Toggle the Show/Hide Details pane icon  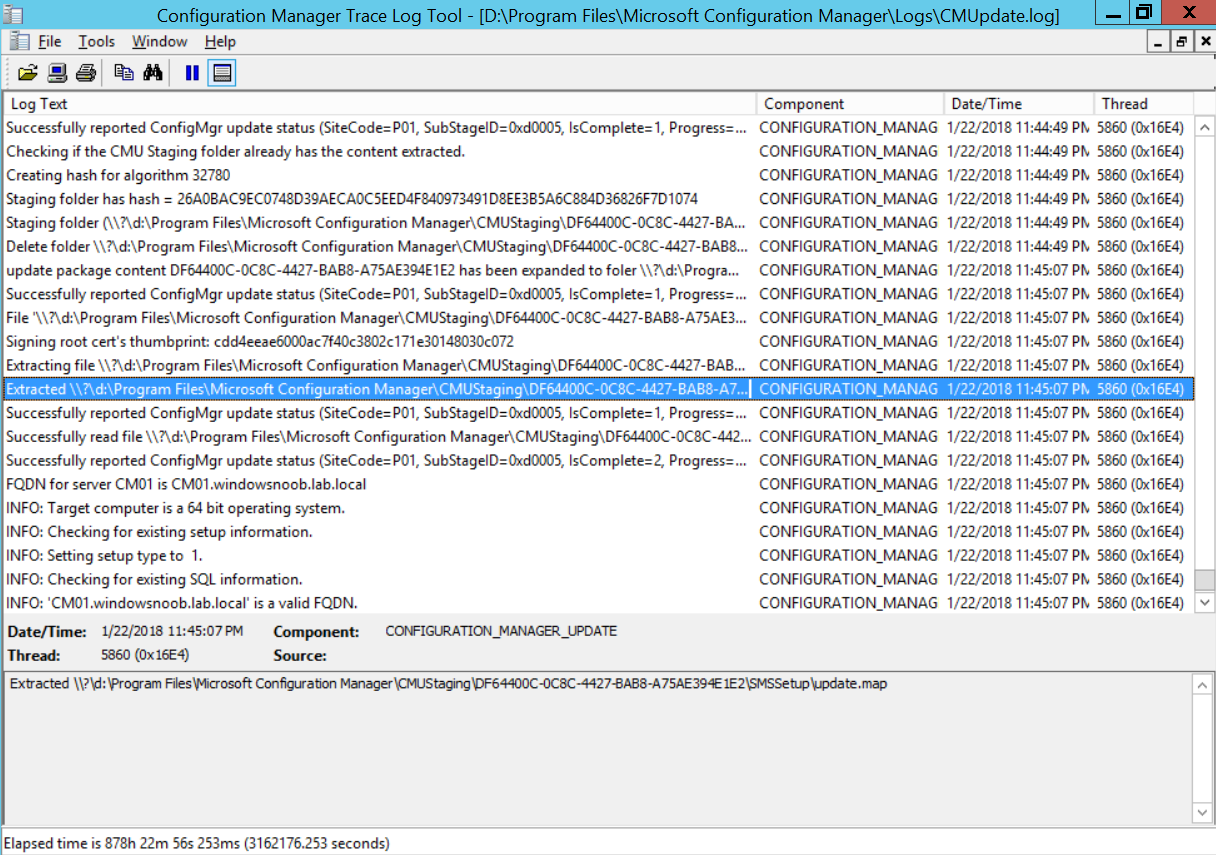pos(222,72)
